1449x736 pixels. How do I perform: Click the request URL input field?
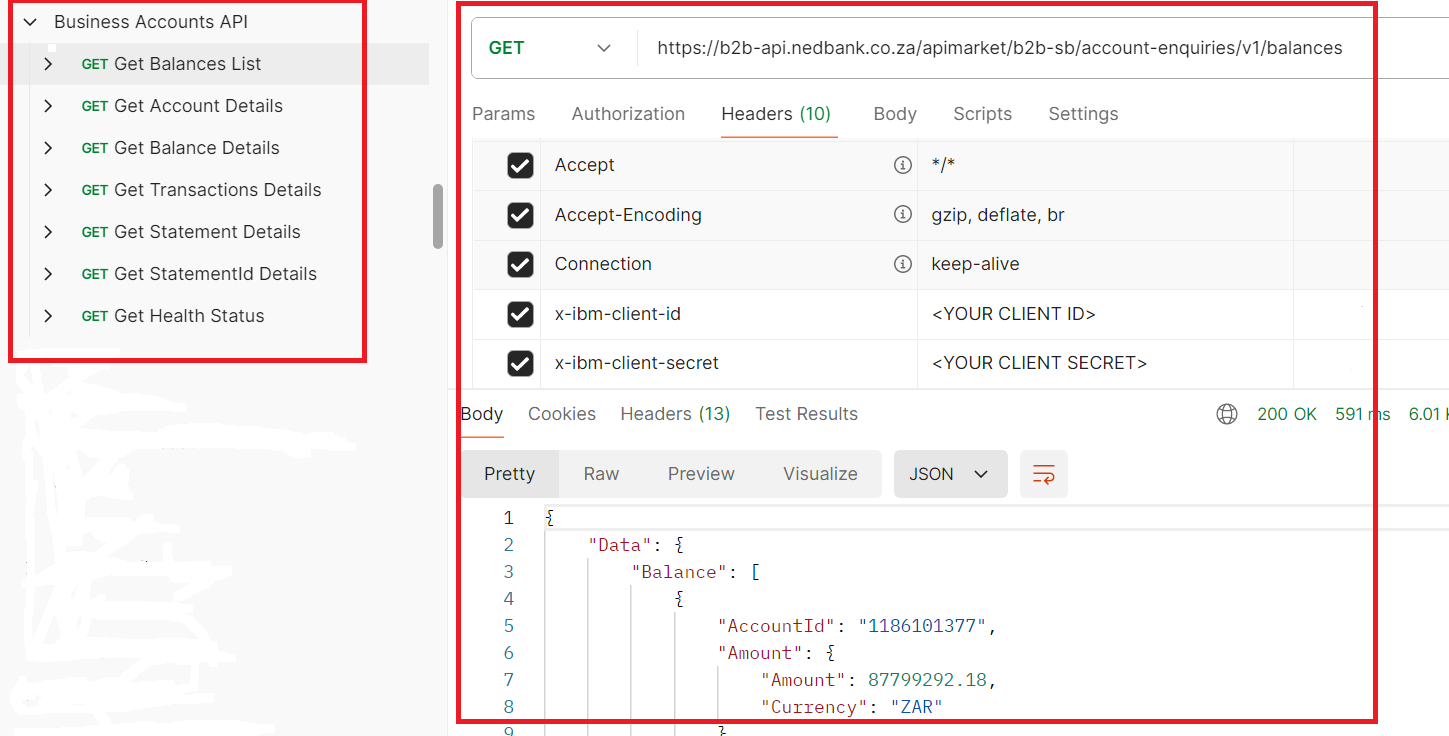(1000, 48)
